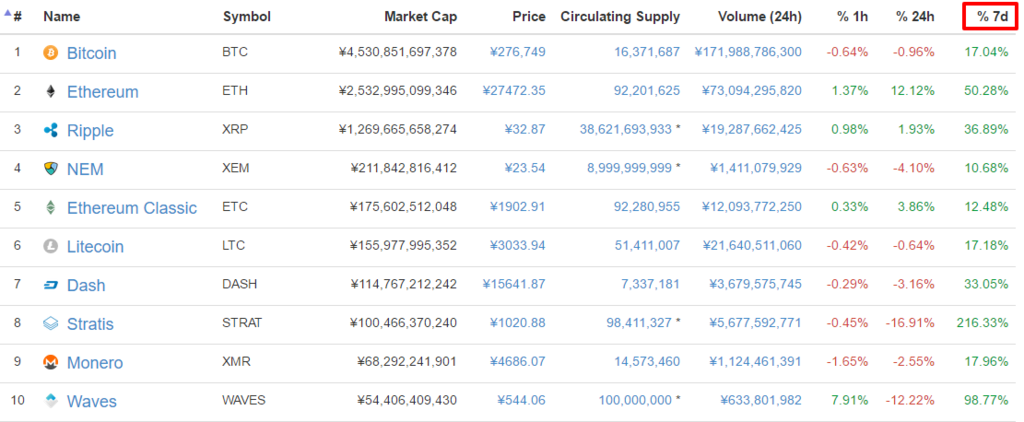
Task: Click Bitcoin 24h volume ¥171,988,786,300
Action: click(748, 52)
